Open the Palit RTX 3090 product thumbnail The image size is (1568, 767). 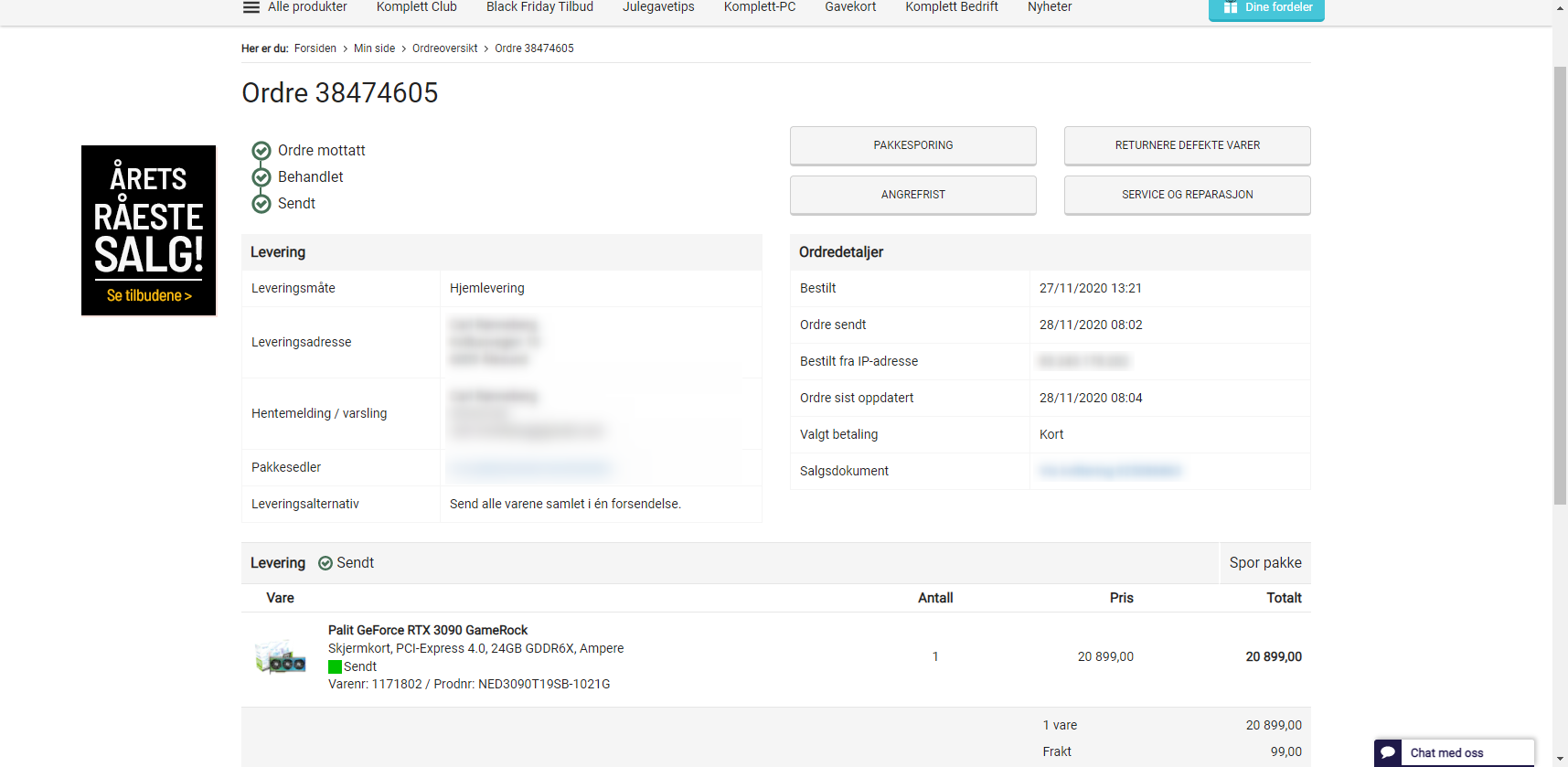point(281,656)
